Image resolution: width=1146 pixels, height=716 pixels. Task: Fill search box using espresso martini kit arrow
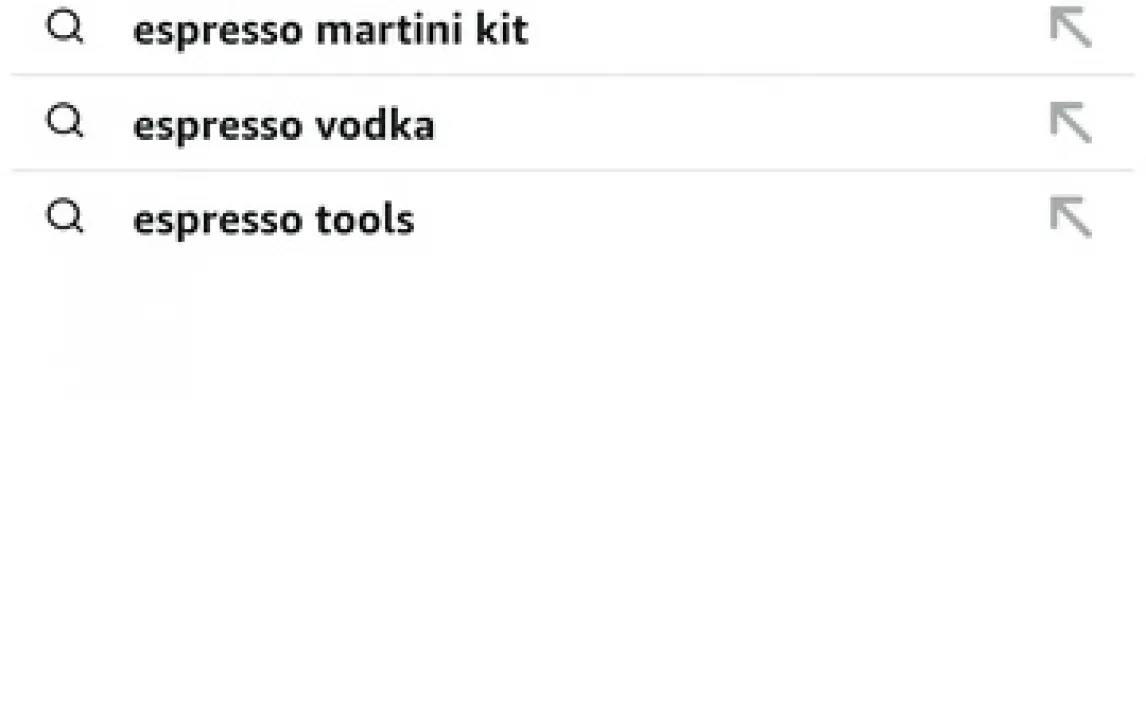1071,27
